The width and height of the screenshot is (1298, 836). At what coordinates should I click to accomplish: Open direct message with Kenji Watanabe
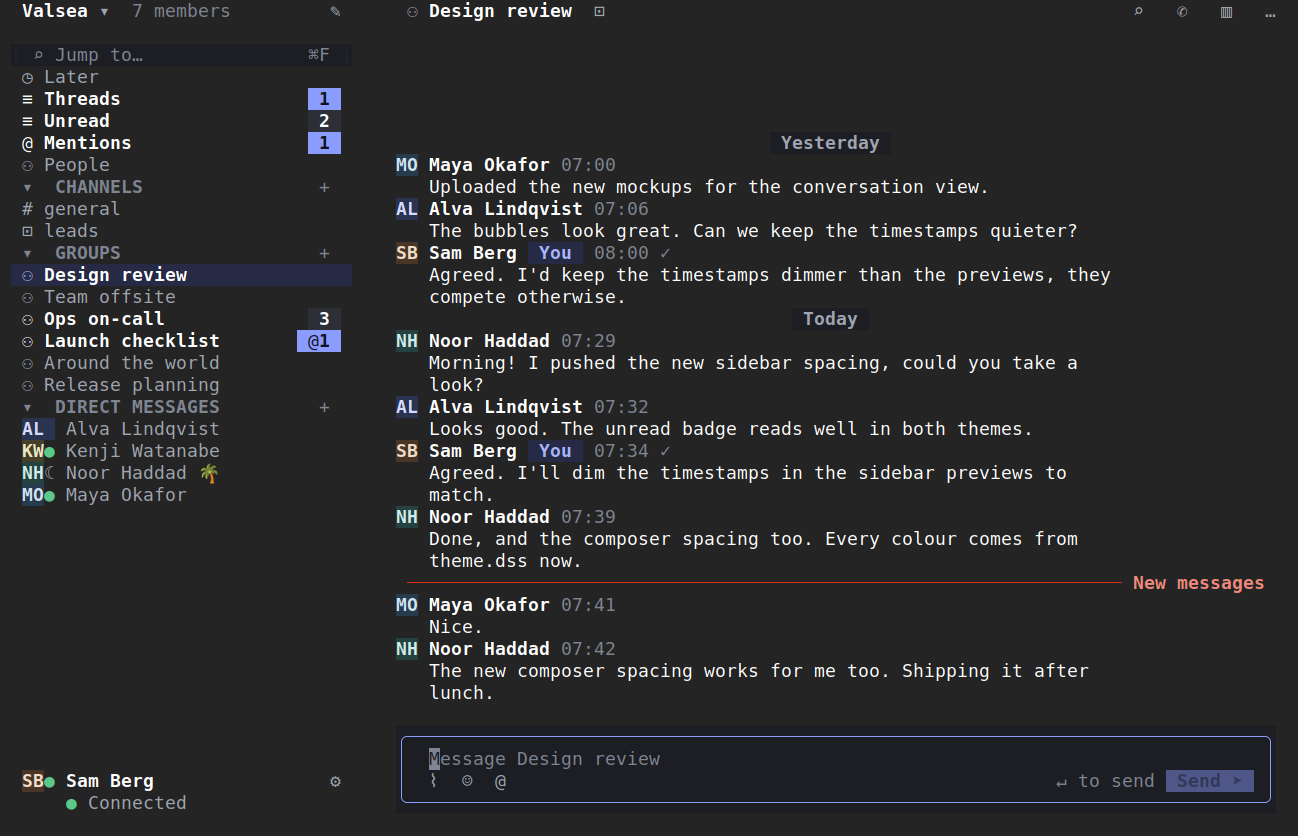tap(181, 451)
